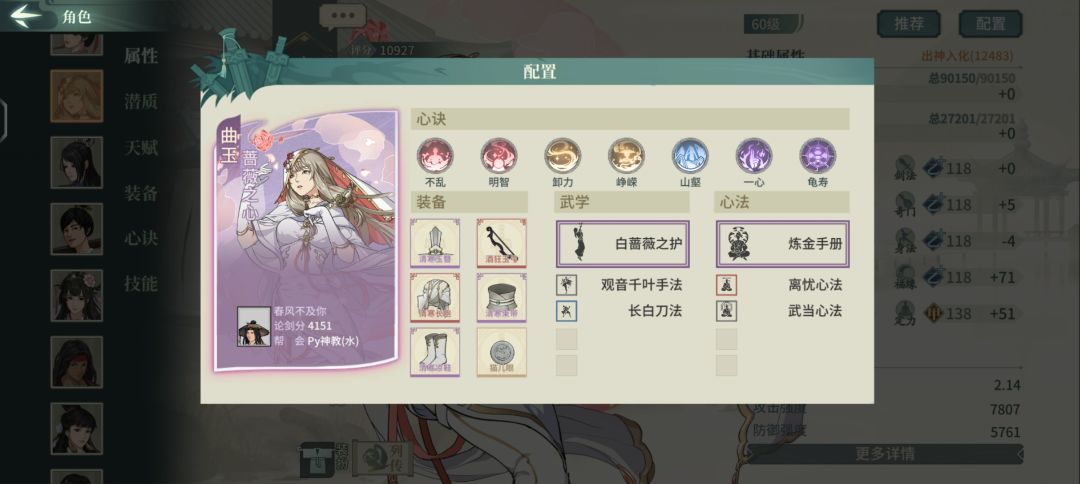Image resolution: width=1080 pixels, height=484 pixels.
Task: Select the 山壑 heart-formula icon
Action: click(x=690, y=156)
